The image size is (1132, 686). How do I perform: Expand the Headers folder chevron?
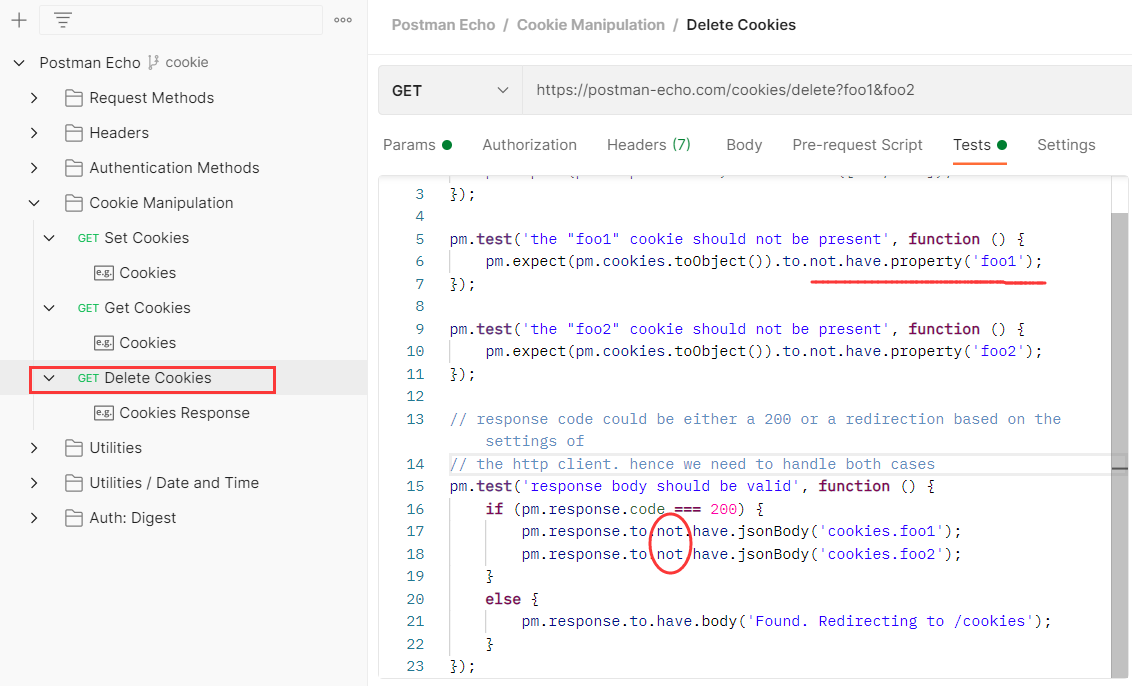(34, 133)
